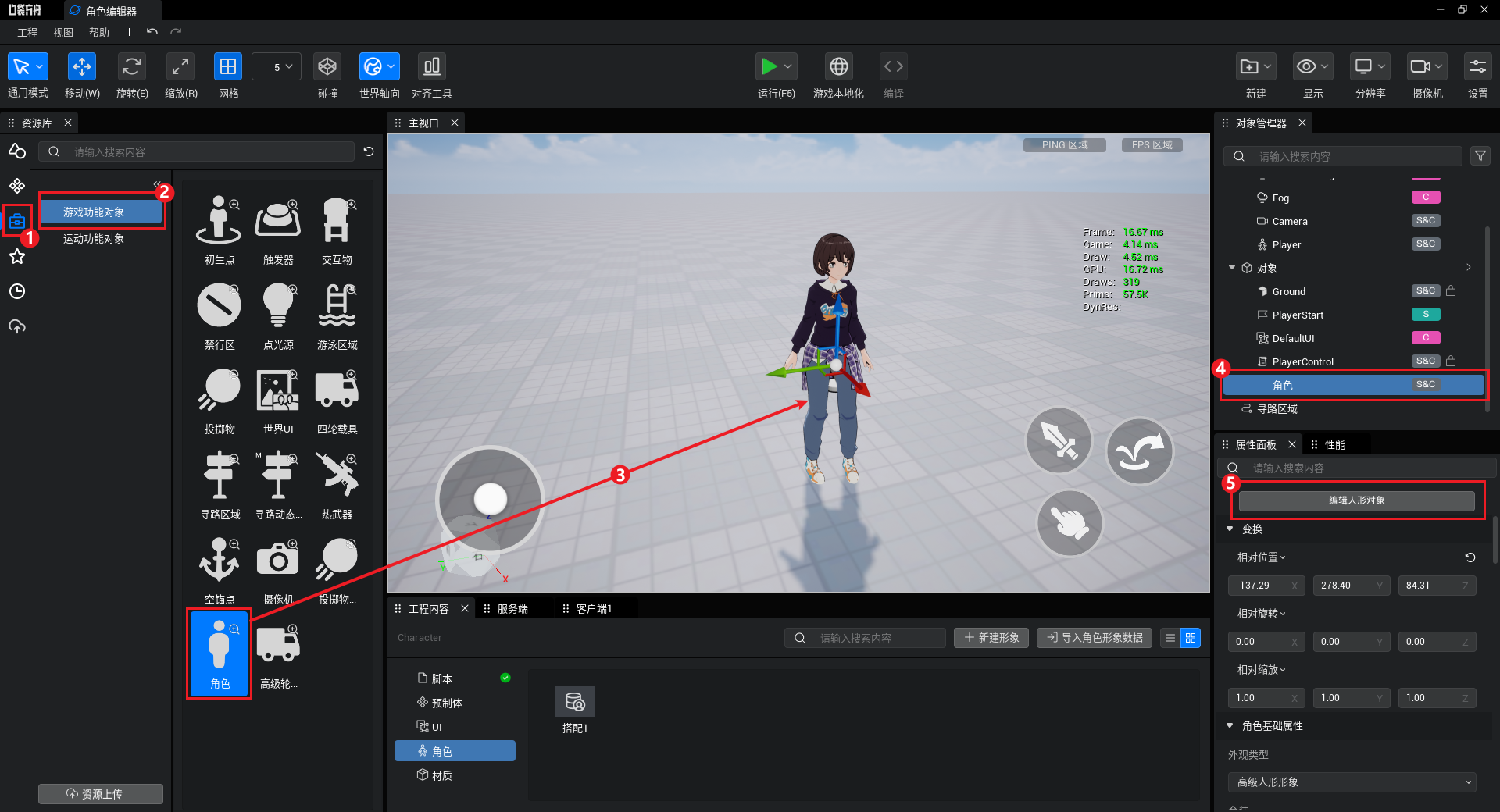
Task: Open the 外观类型 高级人形形象 dropdown
Action: 1352,782
